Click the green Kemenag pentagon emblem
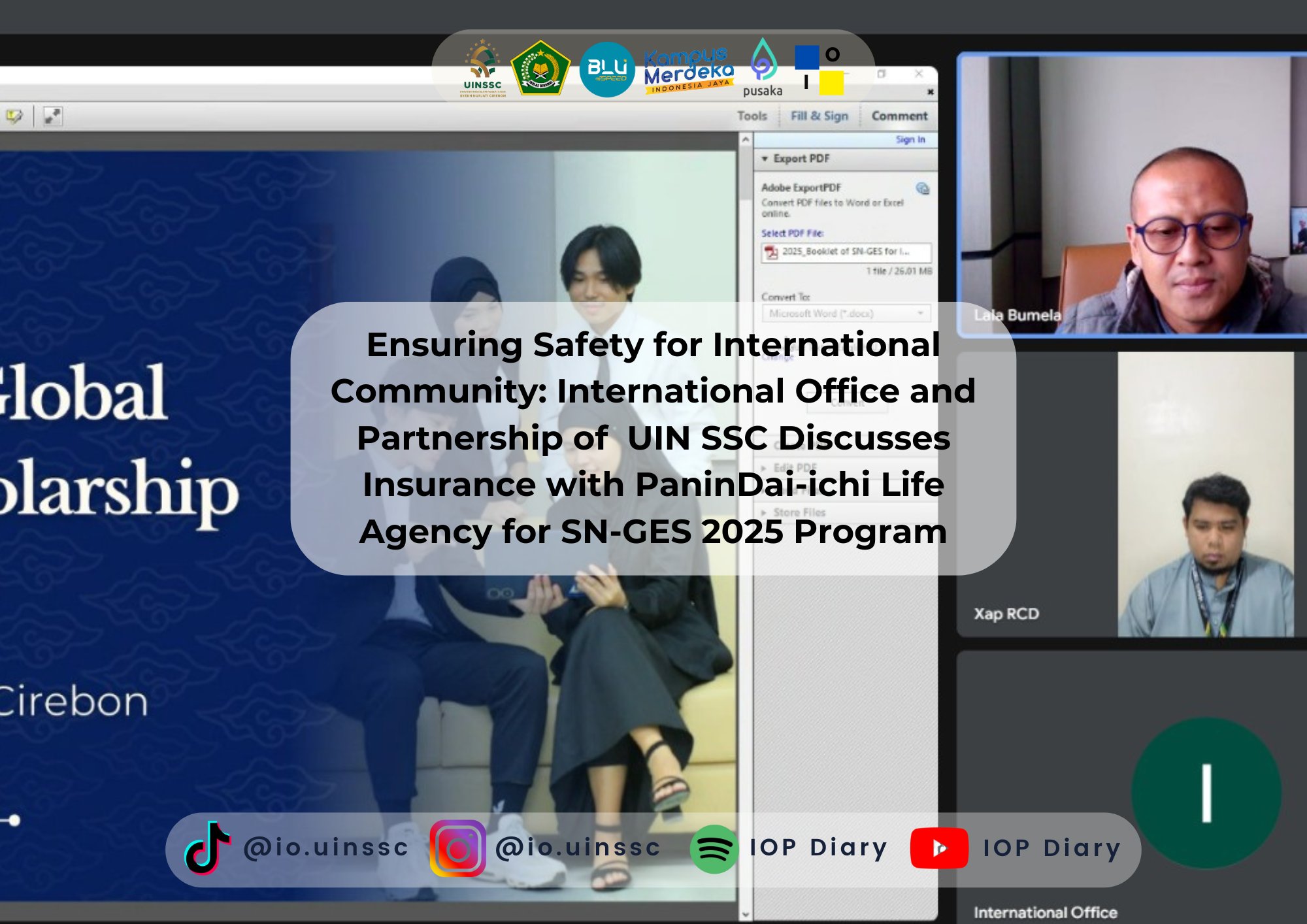Screen dimensions: 1307x924 click(540, 68)
